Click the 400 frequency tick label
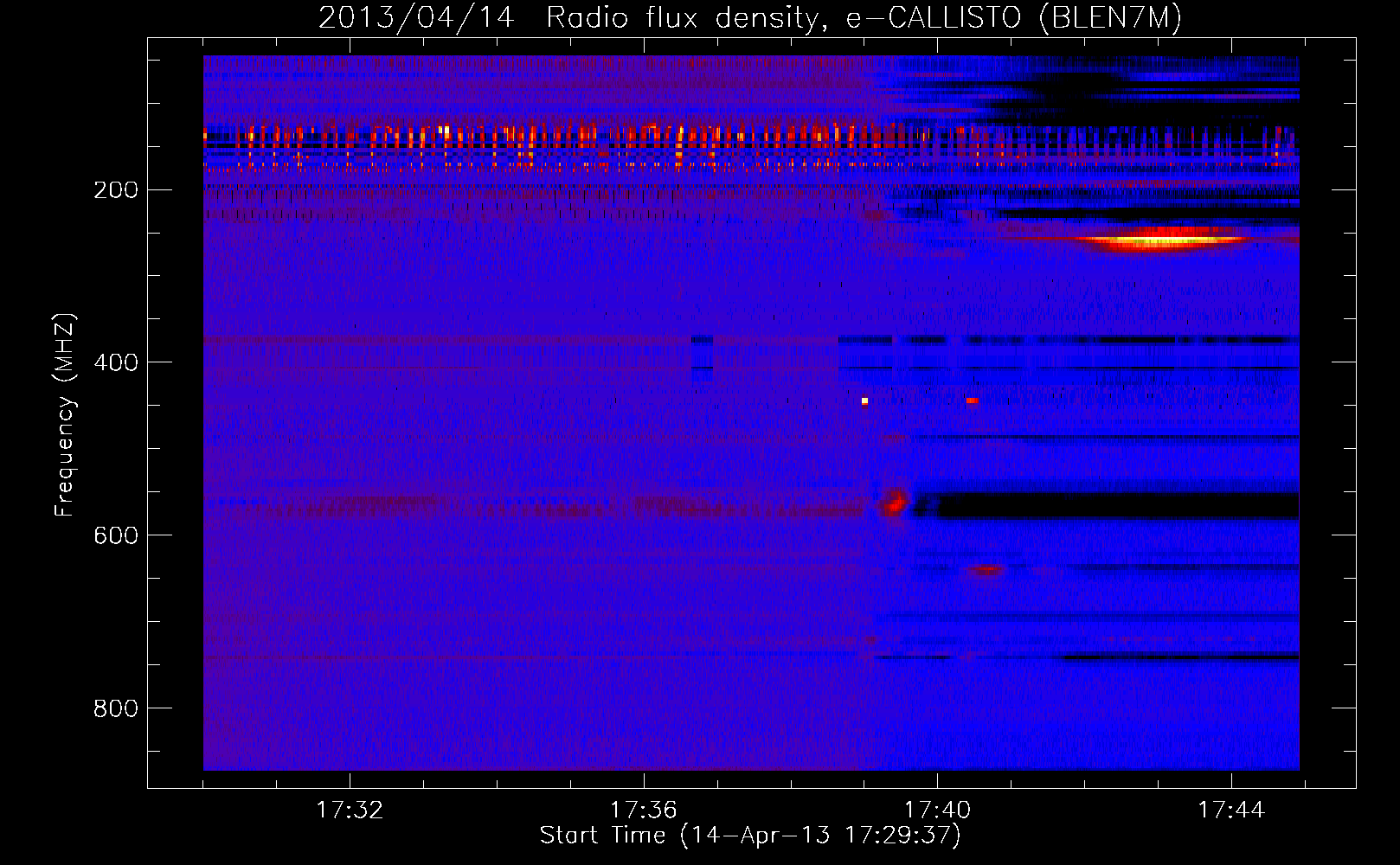1400x865 pixels. (115, 362)
